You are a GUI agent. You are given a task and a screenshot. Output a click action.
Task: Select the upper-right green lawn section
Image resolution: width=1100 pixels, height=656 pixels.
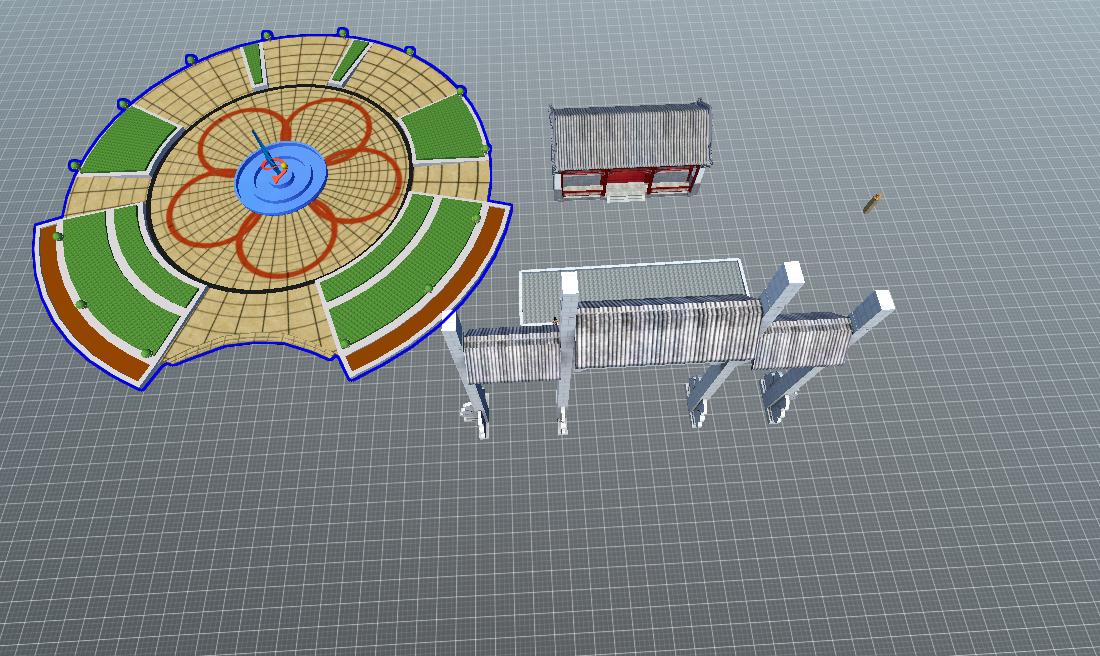pyautogui.click(x=446, y=130)
